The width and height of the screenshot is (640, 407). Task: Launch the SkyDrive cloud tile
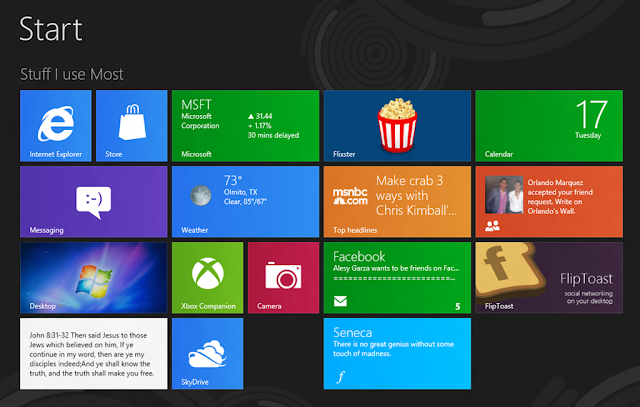tap(207, 354)
